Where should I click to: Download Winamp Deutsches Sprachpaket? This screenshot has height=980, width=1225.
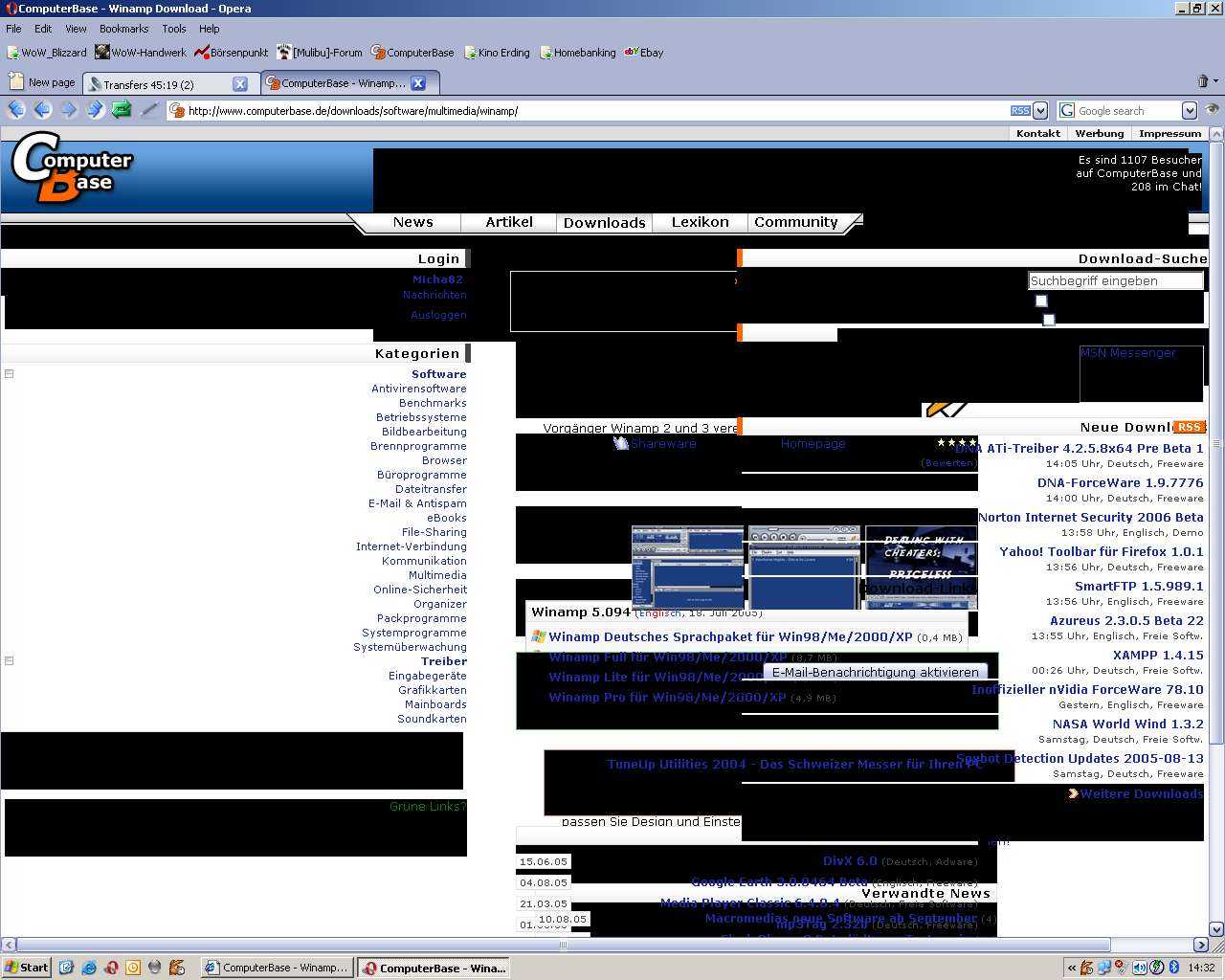730,636
